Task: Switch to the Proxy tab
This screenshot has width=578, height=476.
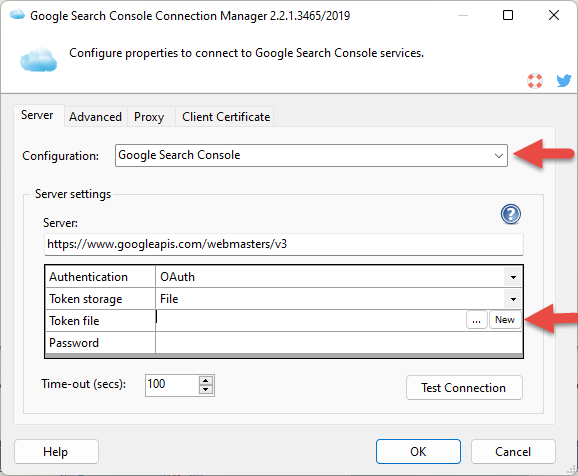Action: [x=149, y=117]
